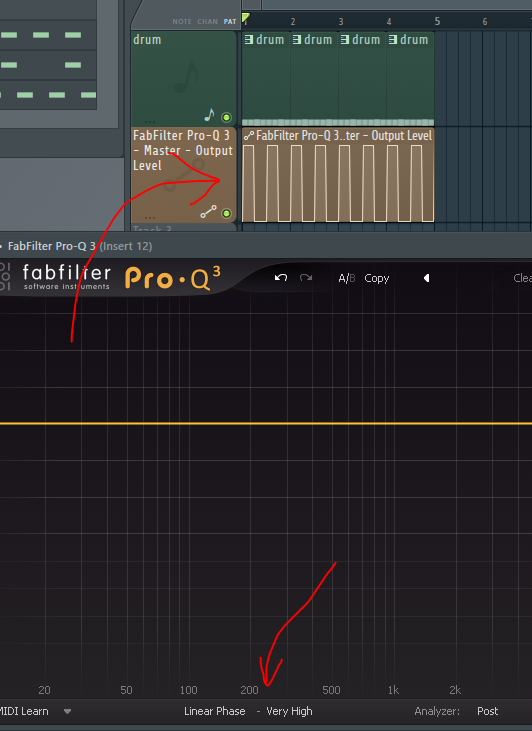Undo last change in Pro-Q 3

pos(281,278)
